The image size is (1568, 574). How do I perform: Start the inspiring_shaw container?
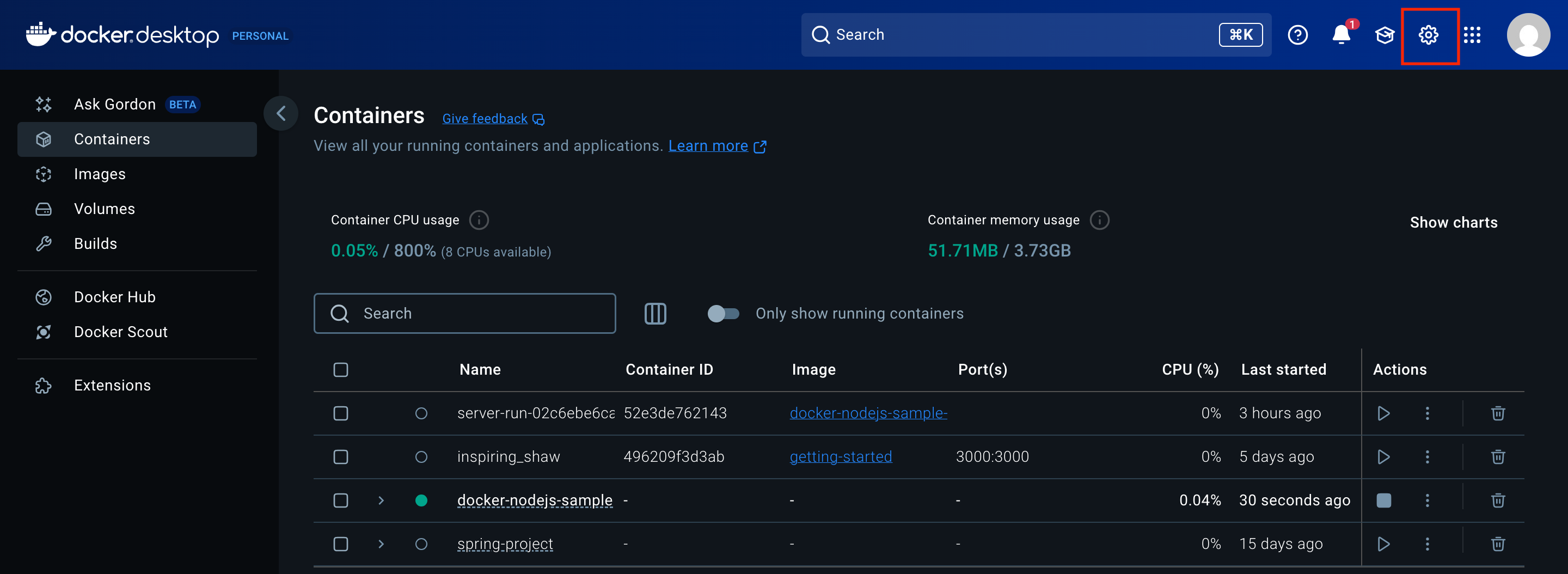pos(1383,456)
